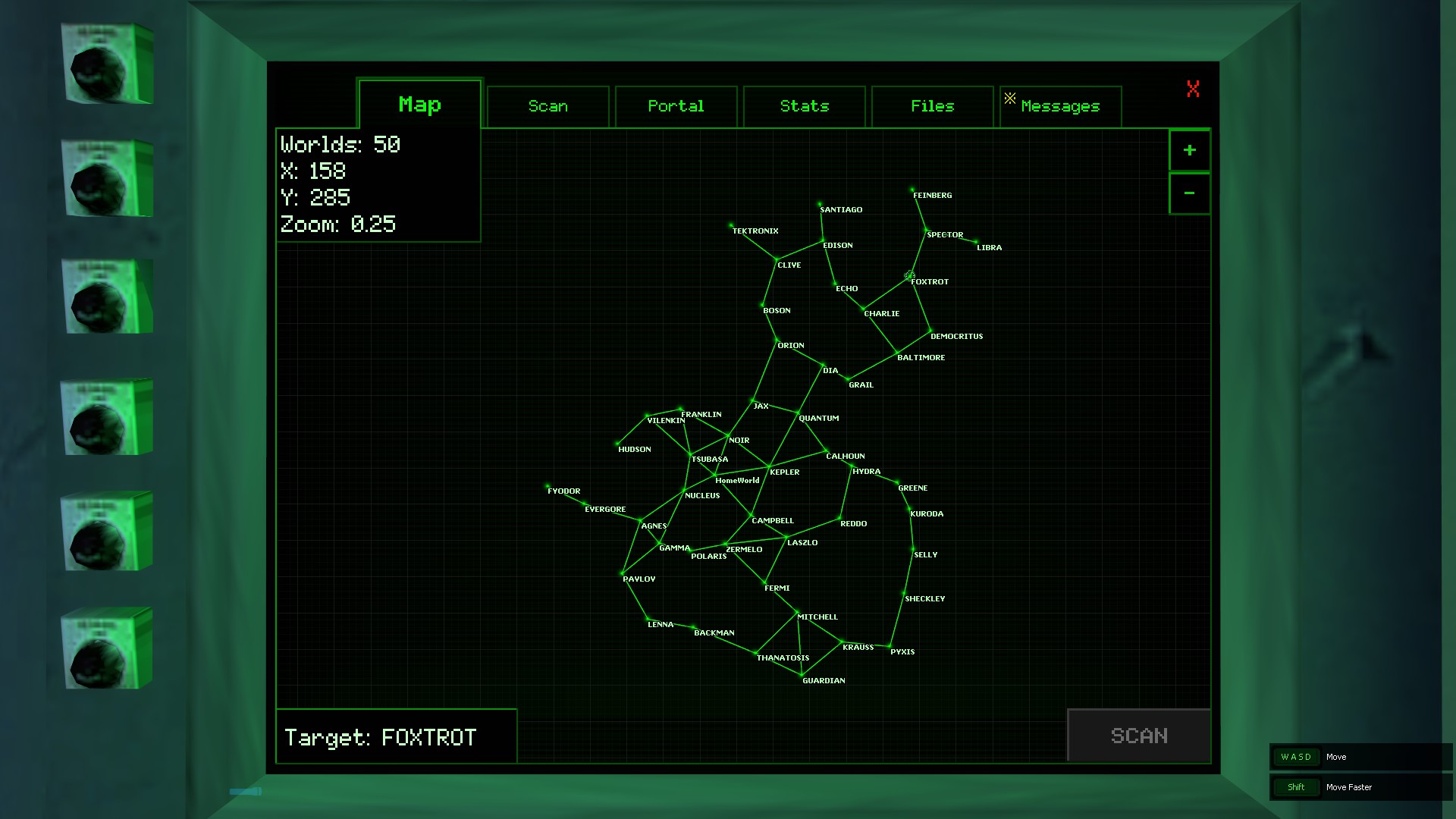This screenshot has width=1456, height=819.
Task: Click the HomeWorld node on map
Action: [x=714, y=475]
